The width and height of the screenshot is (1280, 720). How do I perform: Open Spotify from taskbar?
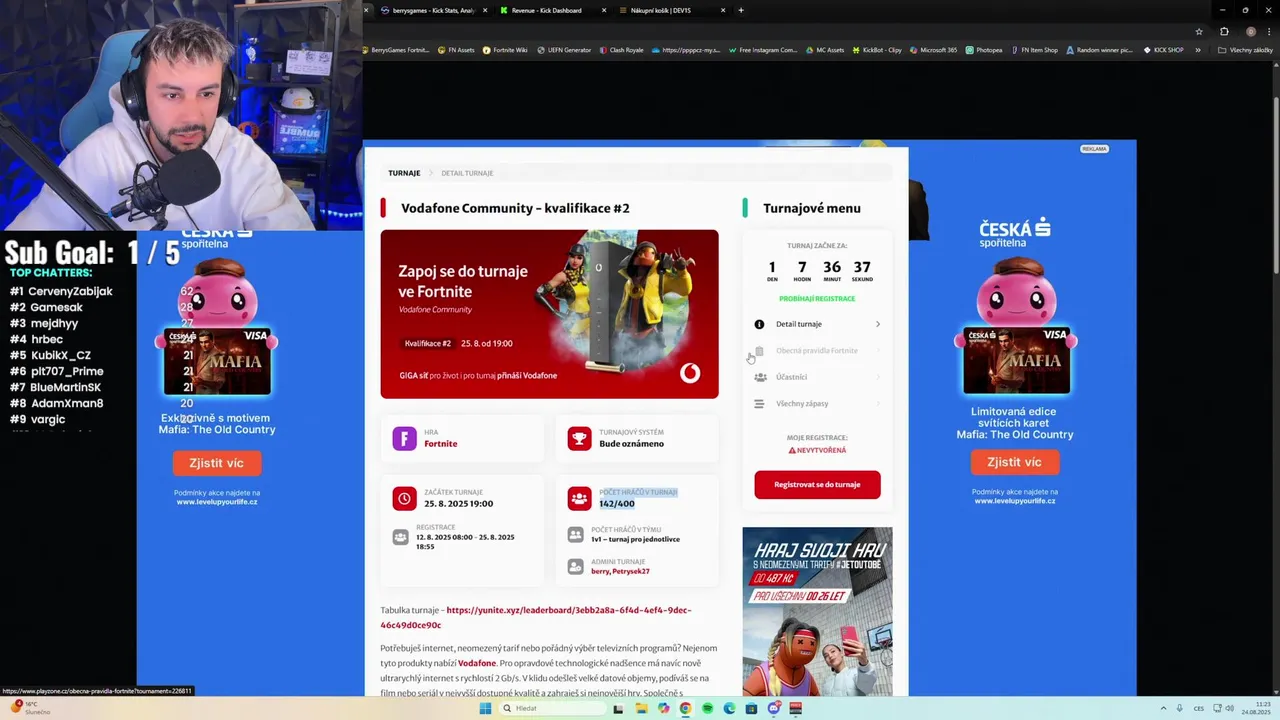tap(707, 708)
